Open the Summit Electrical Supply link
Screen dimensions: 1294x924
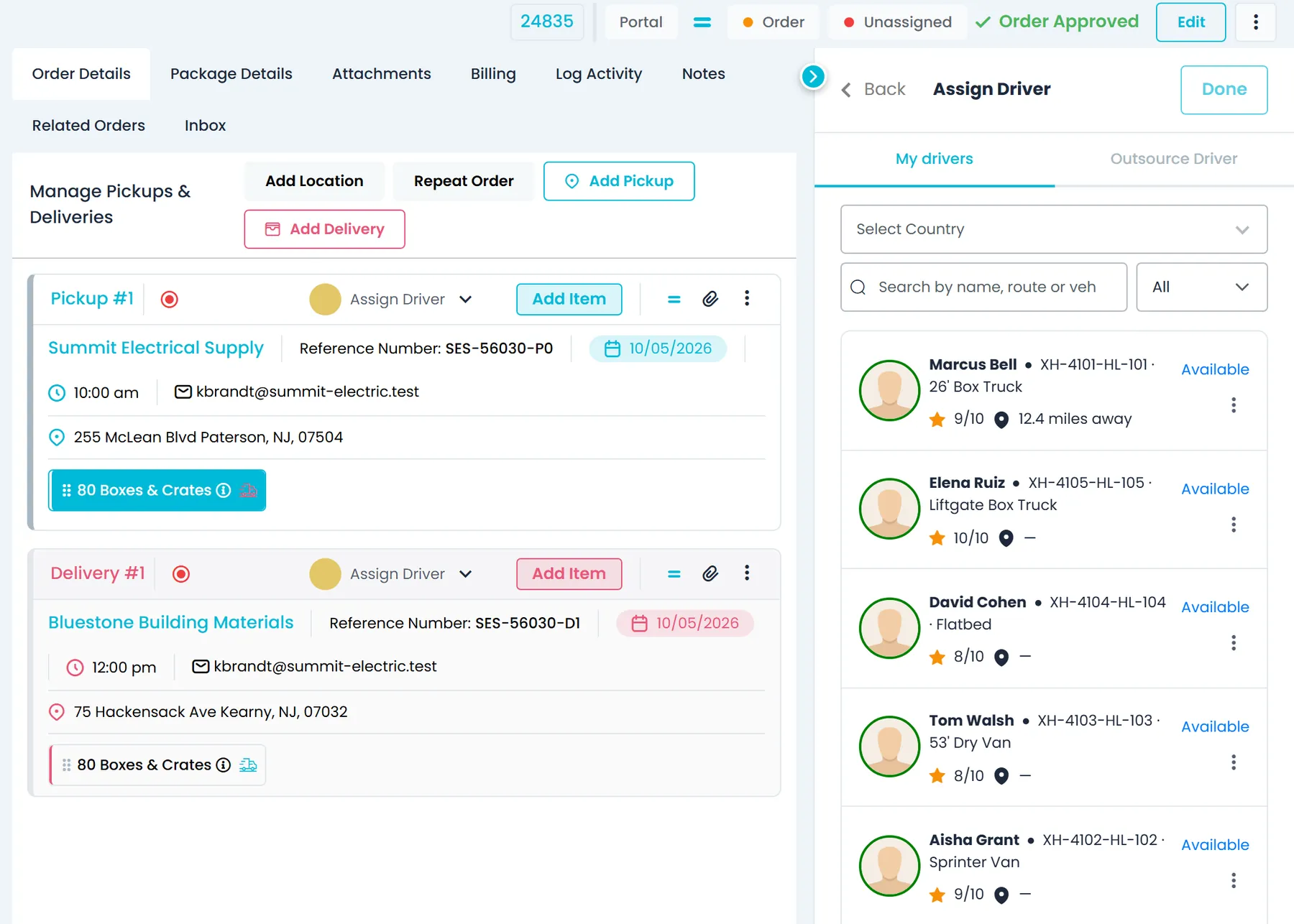coord(156,348)
